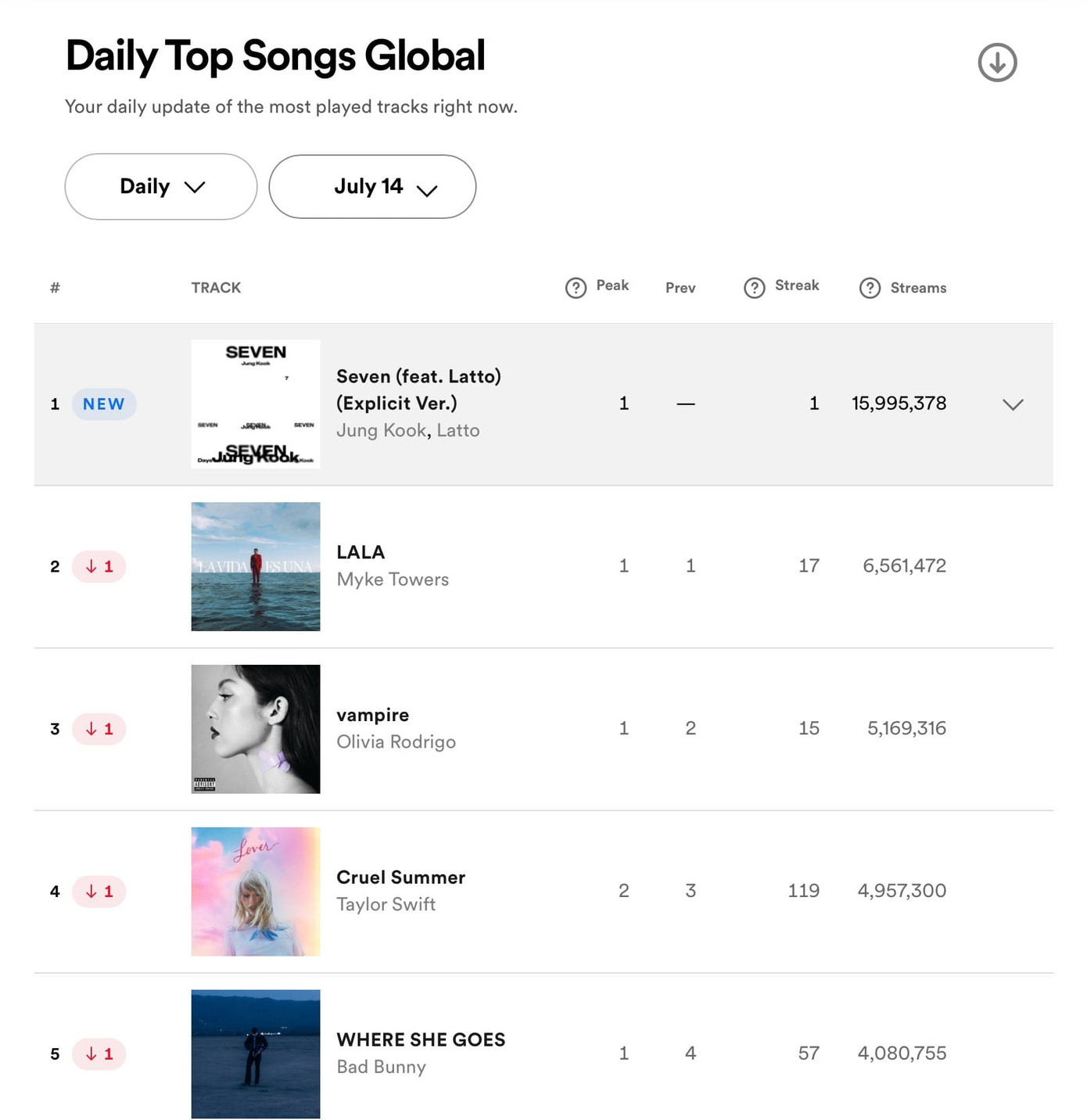Screen dimensions: 1087x1120
Task: Open the Bad Bunny artist link
Action: click(381, 1067)
